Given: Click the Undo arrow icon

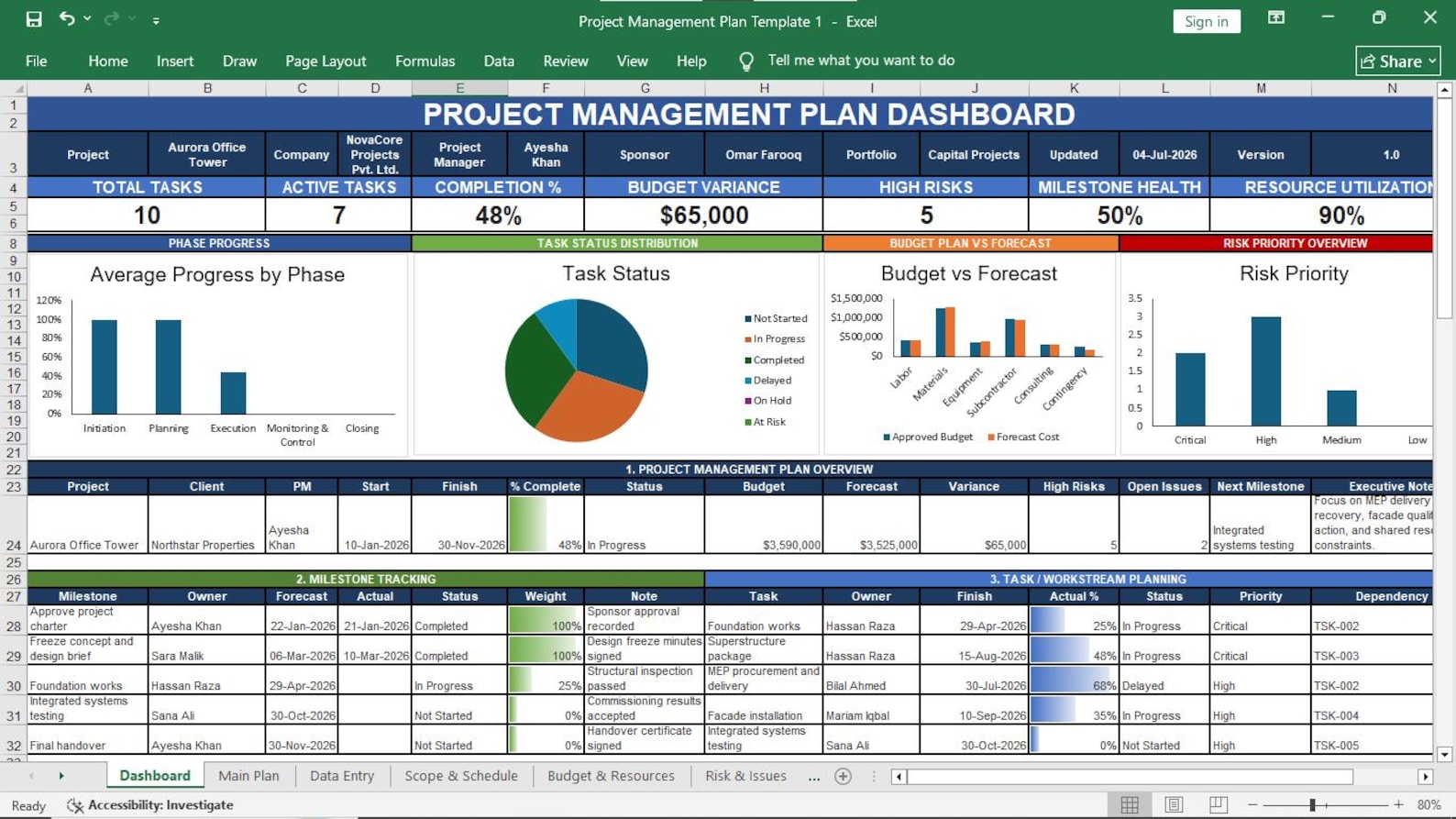Looking at the screenshot, I should [67, 18].
